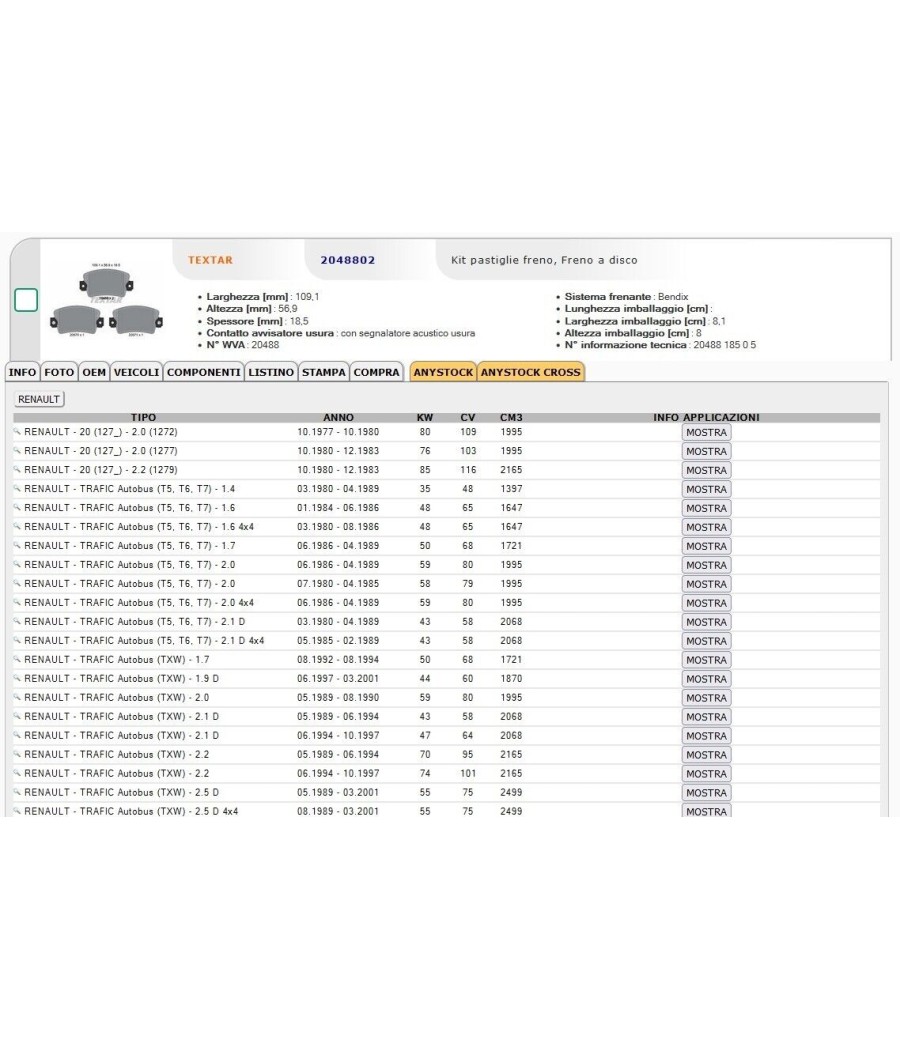Open the brake pad product thumbnail
Image resolution: width=900 pixels, height=1050 pixels.
coord(106,301)
